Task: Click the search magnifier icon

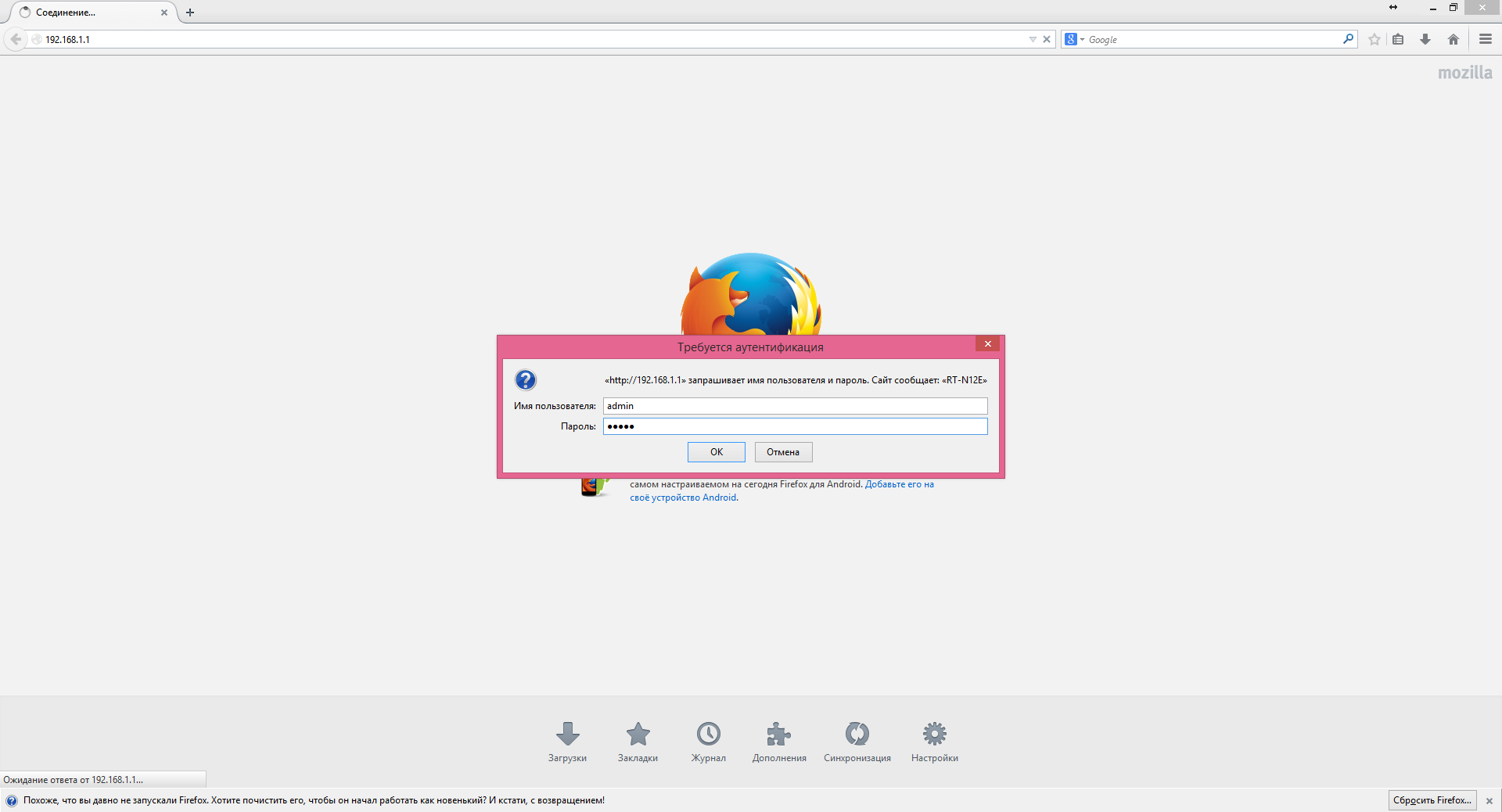Action: click(x=1348, y=39)
